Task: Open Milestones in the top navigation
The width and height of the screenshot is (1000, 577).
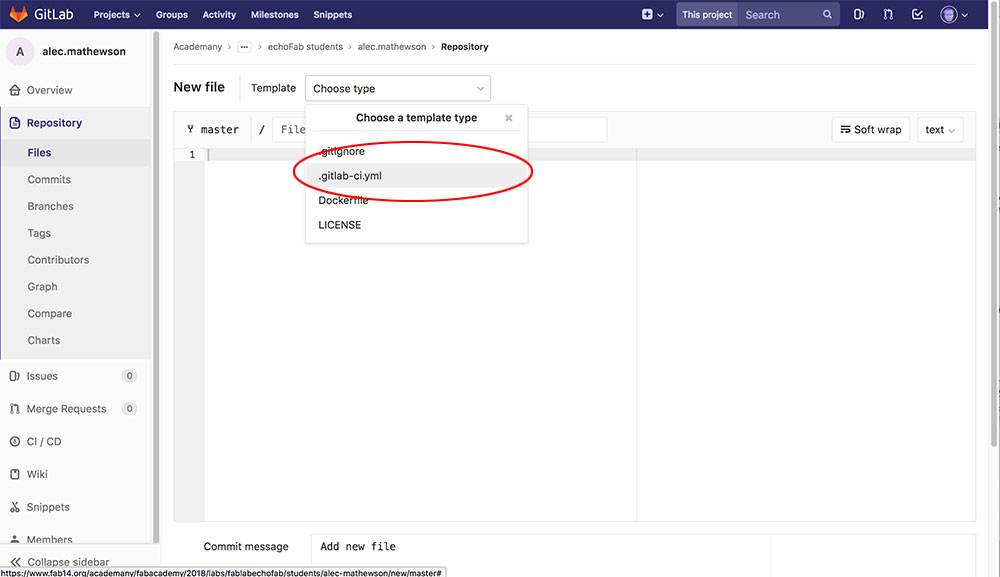Action: (x=274, y=14)
